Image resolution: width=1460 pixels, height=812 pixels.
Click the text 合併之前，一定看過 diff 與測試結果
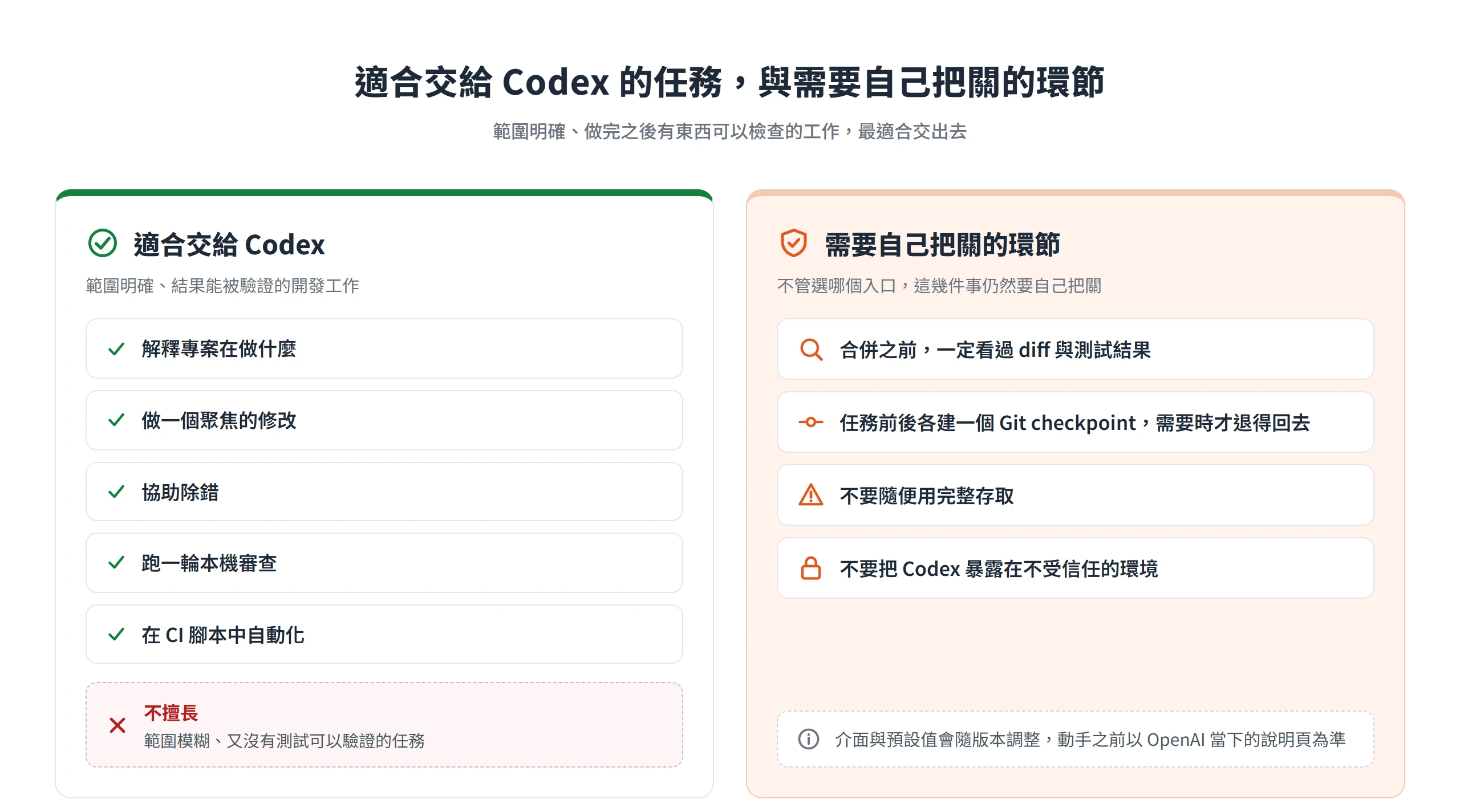pos(995,350)
